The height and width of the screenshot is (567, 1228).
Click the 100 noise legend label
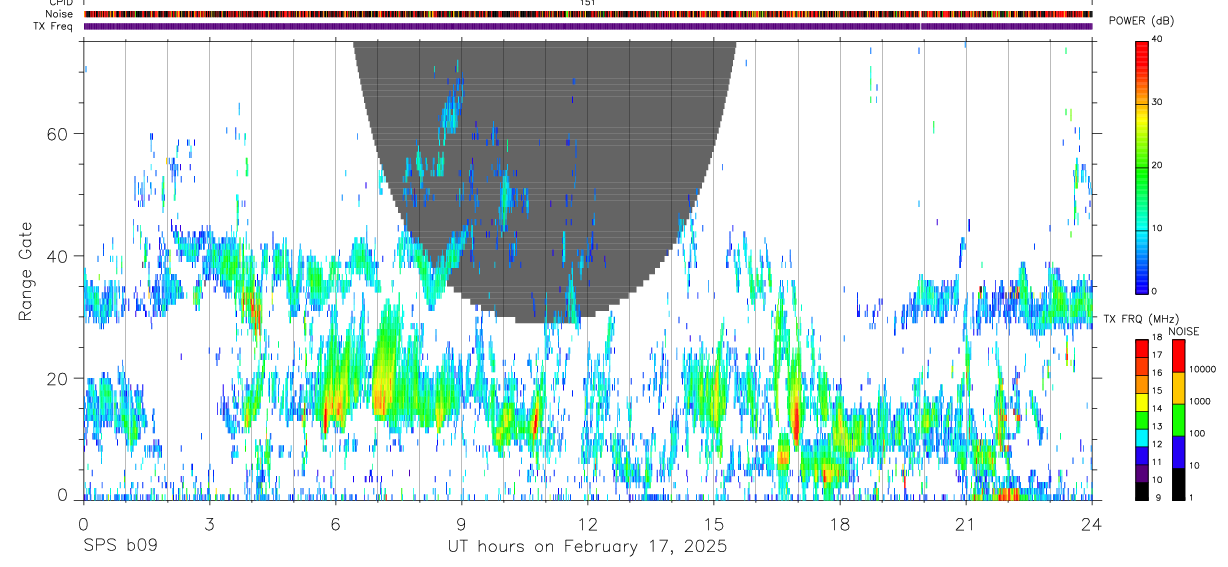pyautogui.click(x=1196, y=434)
